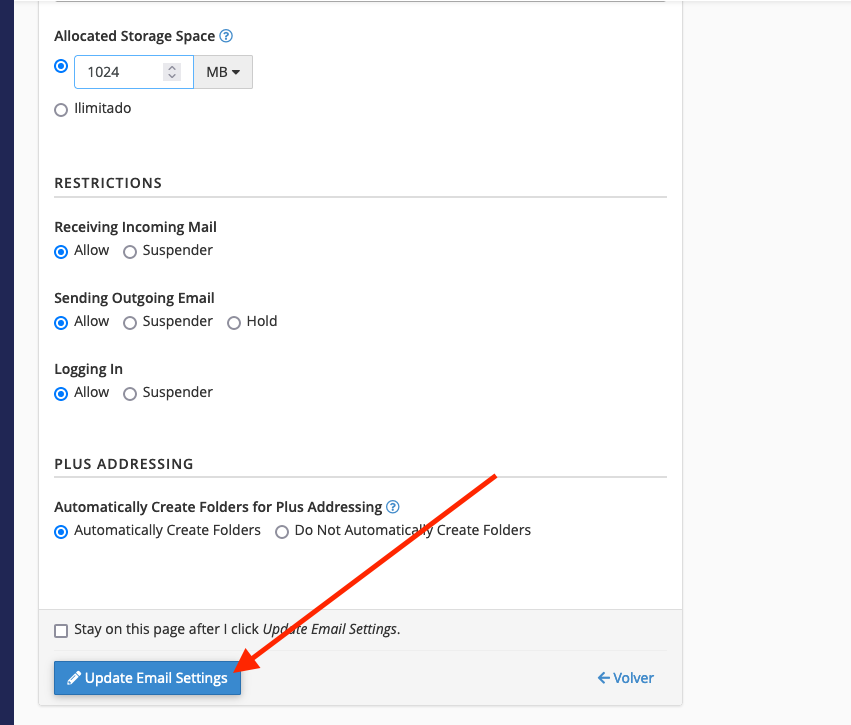Set Sending Outgoing Email to Allow
This screenshot has height=725, width=851.
click(x=61, y=323)
